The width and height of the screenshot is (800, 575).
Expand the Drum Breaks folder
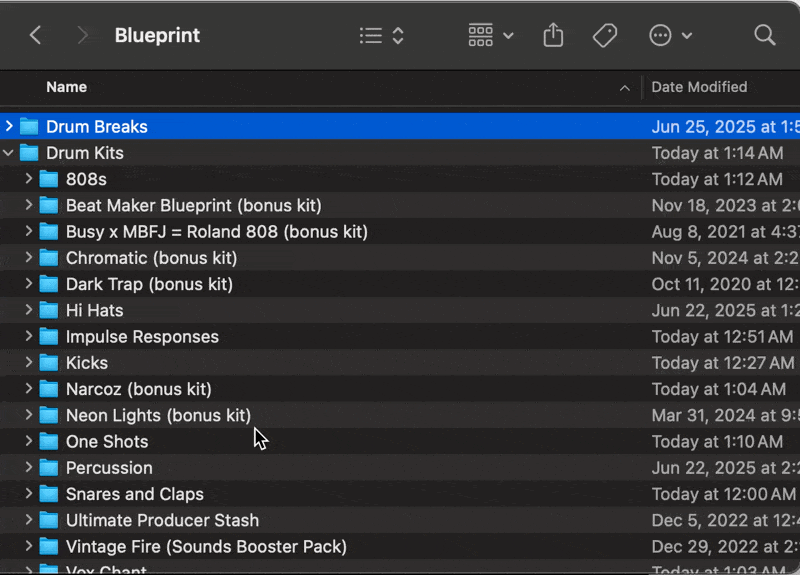9,127
